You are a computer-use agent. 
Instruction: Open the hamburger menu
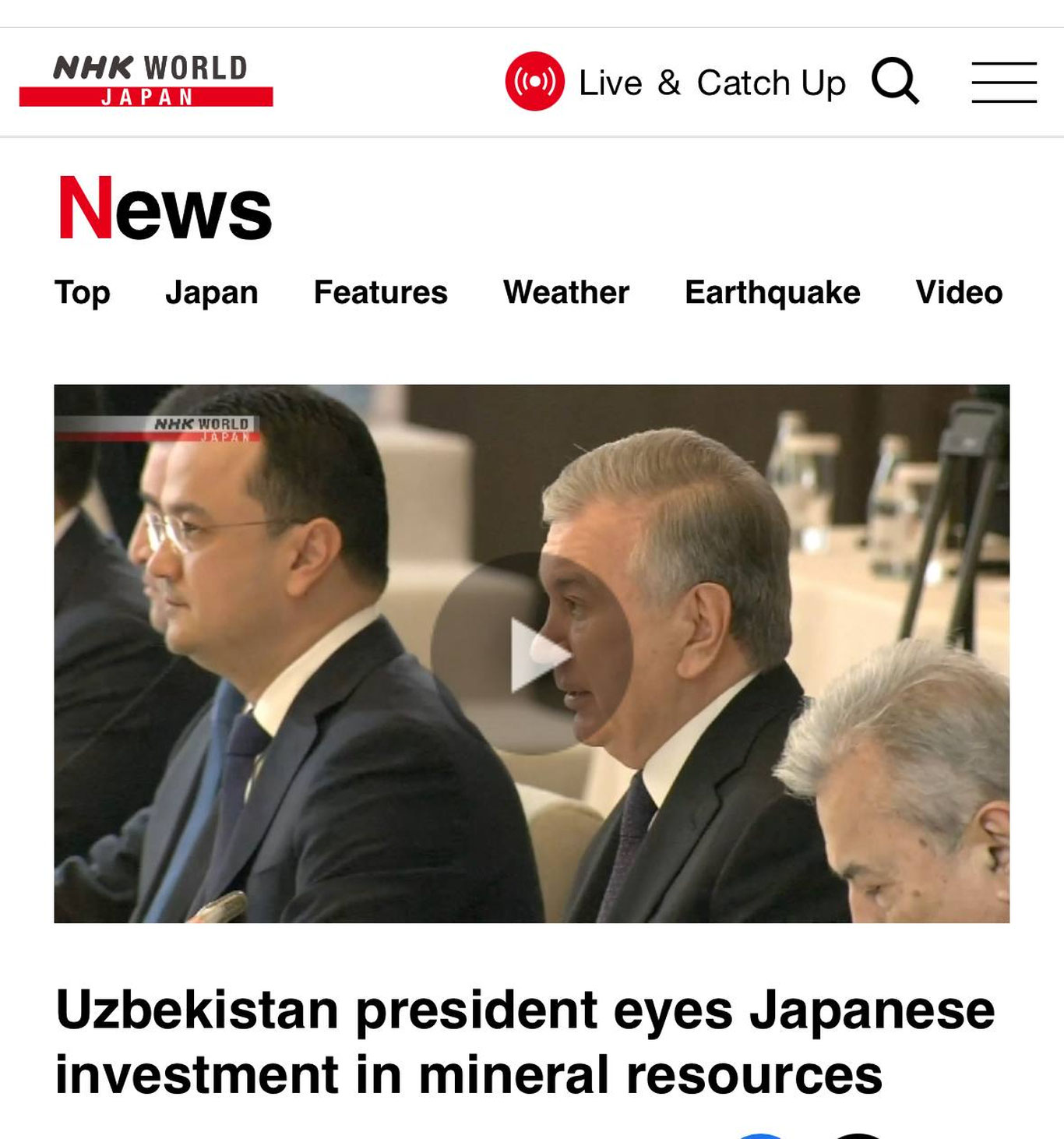pyautogui.click(x=1003, y=82)
